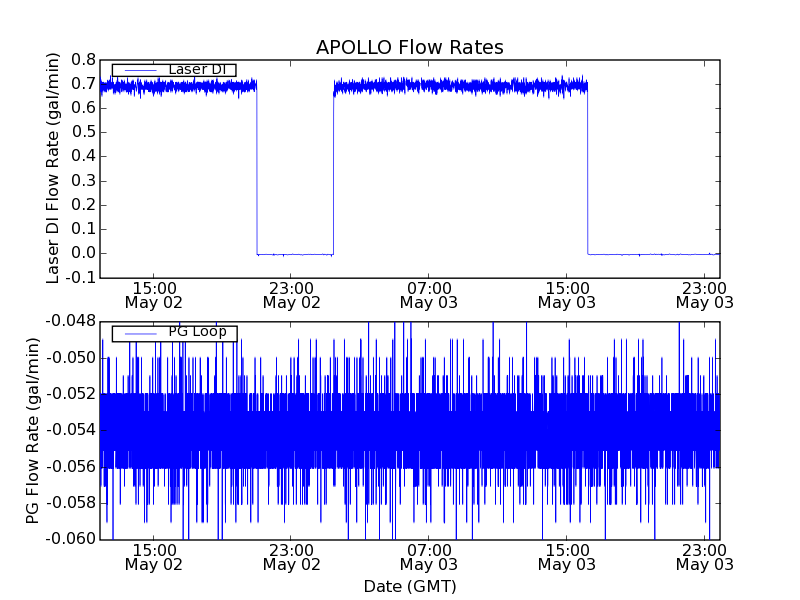The width and height of the screenshot is (800, 600).
Task: Click the 0.8 tick on top plot y-axis
Action: (x=82, y=60)
